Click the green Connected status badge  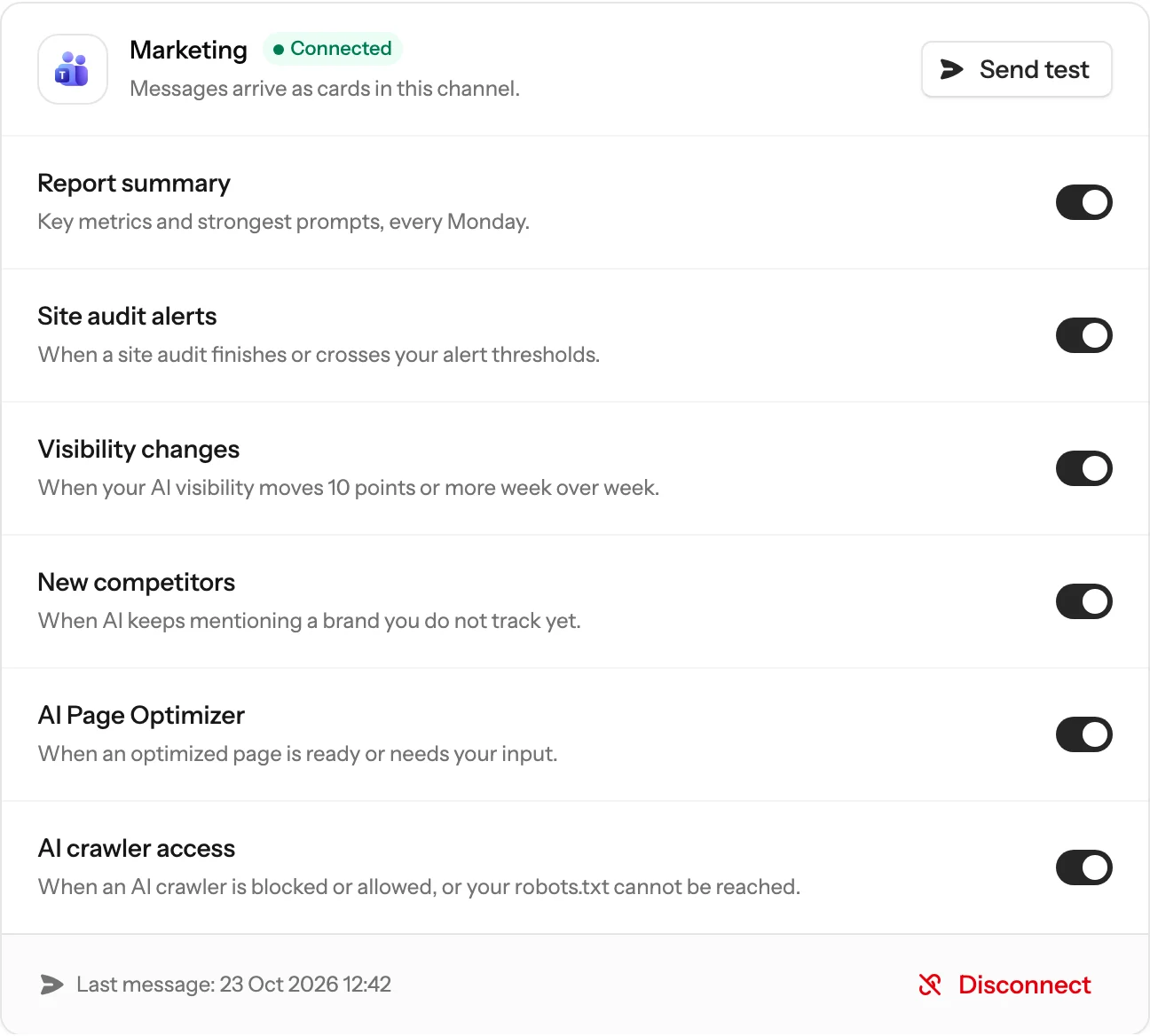pos(333,49)
